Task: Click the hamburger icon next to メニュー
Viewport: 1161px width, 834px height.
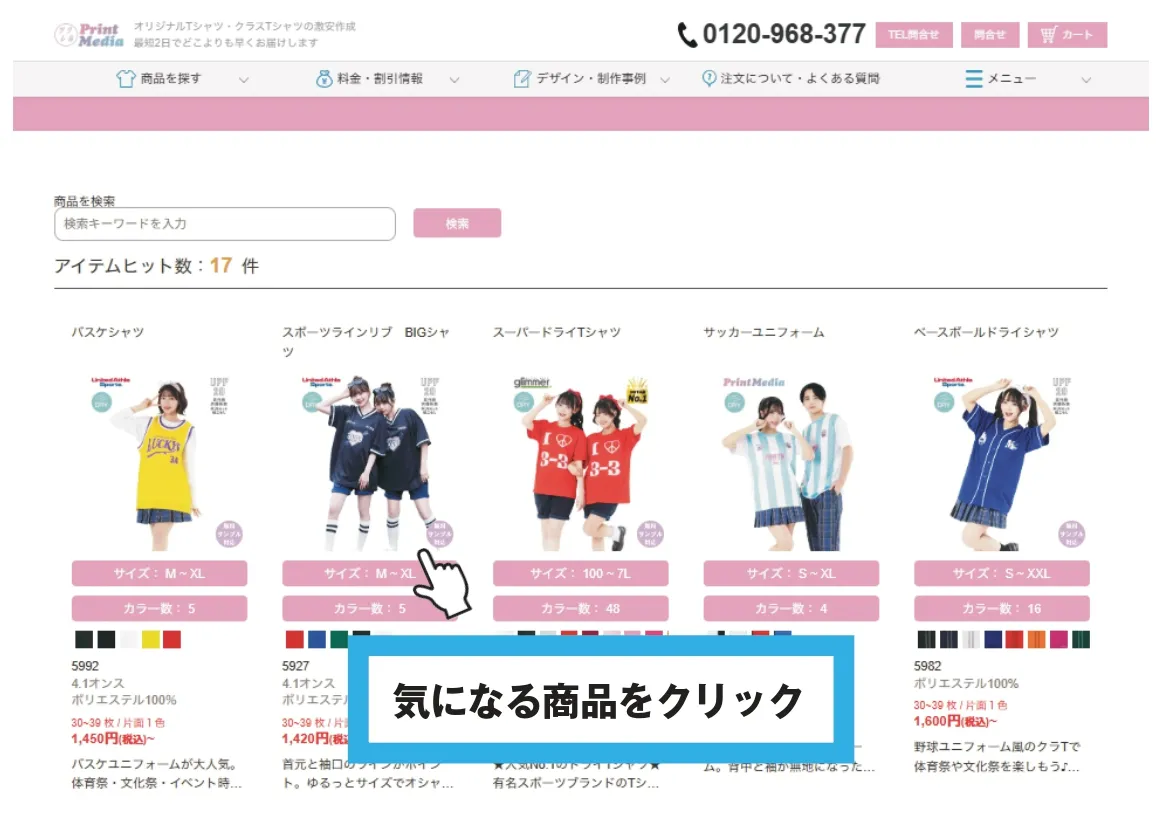Action: coord(973,79)
